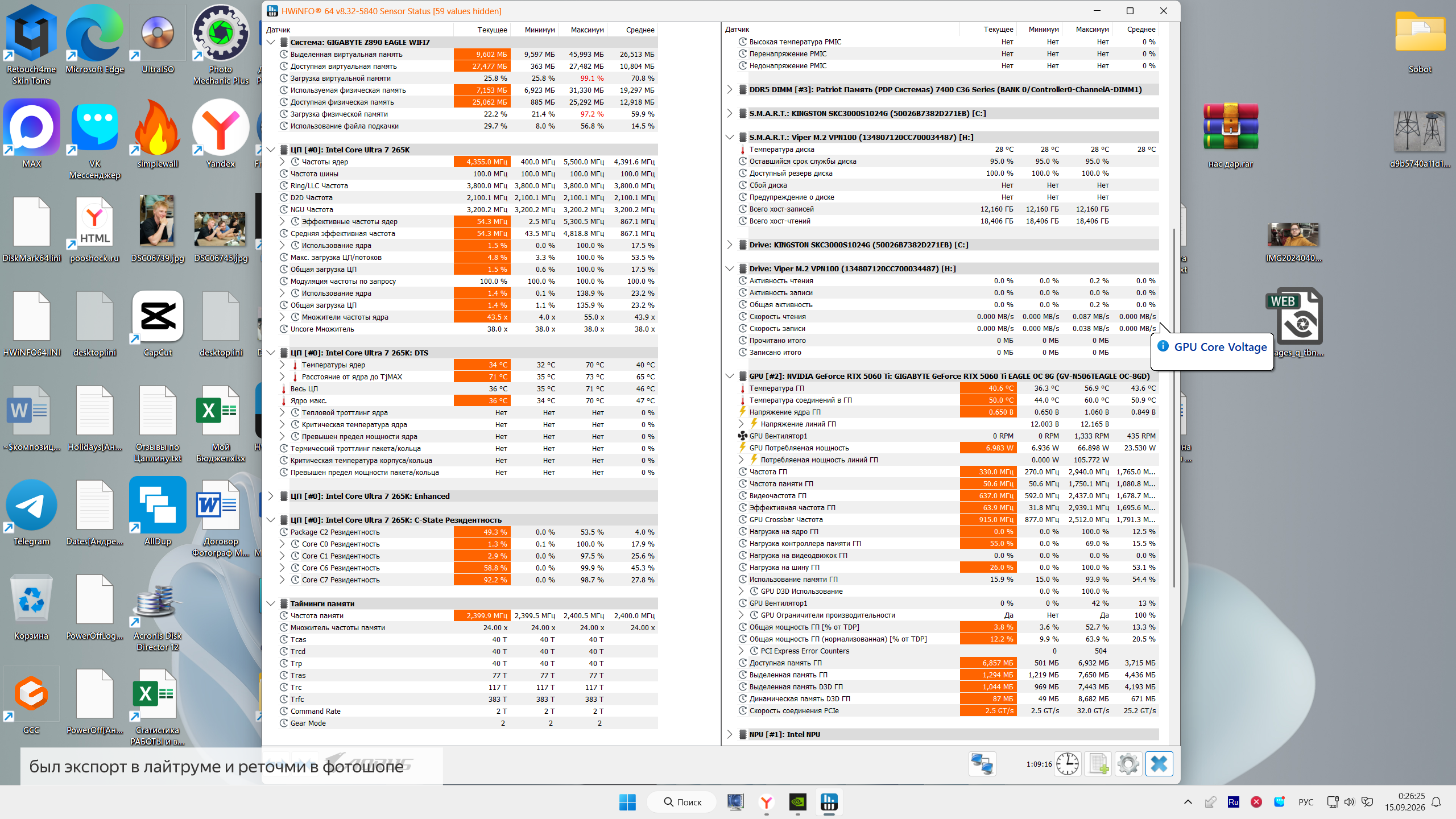Collapse the Система: GIGABYTE Z890 EAGLE WIFI7 section
The image size is (1456, 819).
point(271,42)
